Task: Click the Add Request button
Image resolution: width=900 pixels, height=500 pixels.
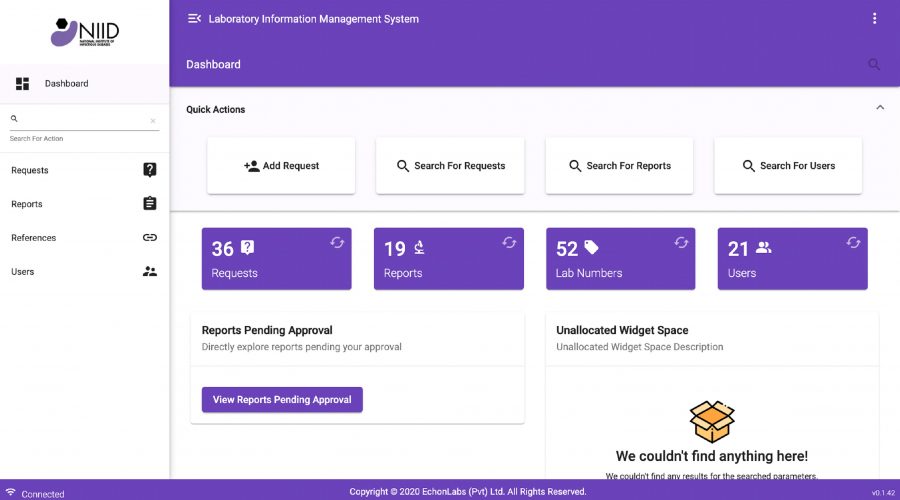Action: [x=281, y=166]
